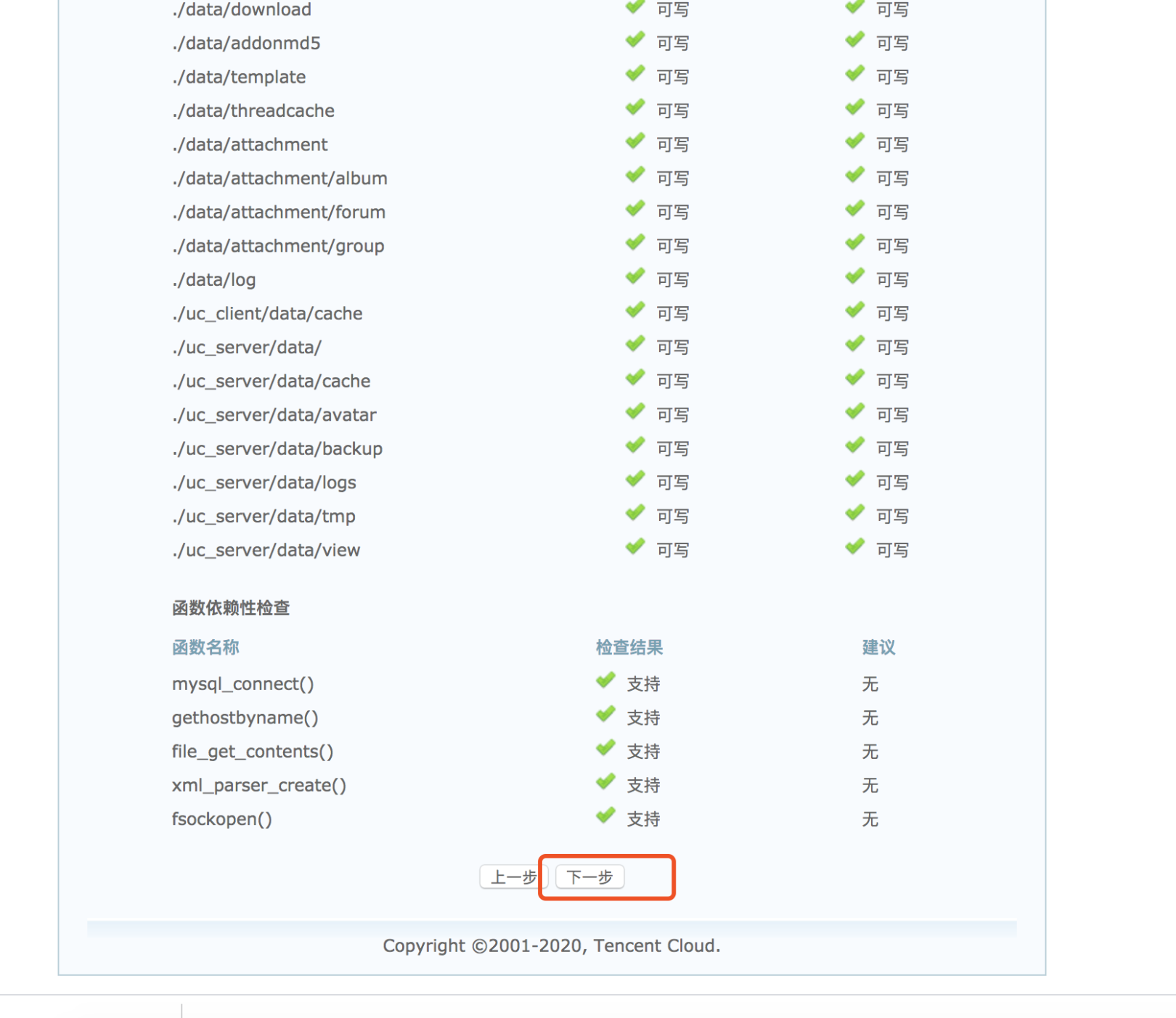Select the ./data/template directory name
The image size is (1176, 1018).
[239, 77]
